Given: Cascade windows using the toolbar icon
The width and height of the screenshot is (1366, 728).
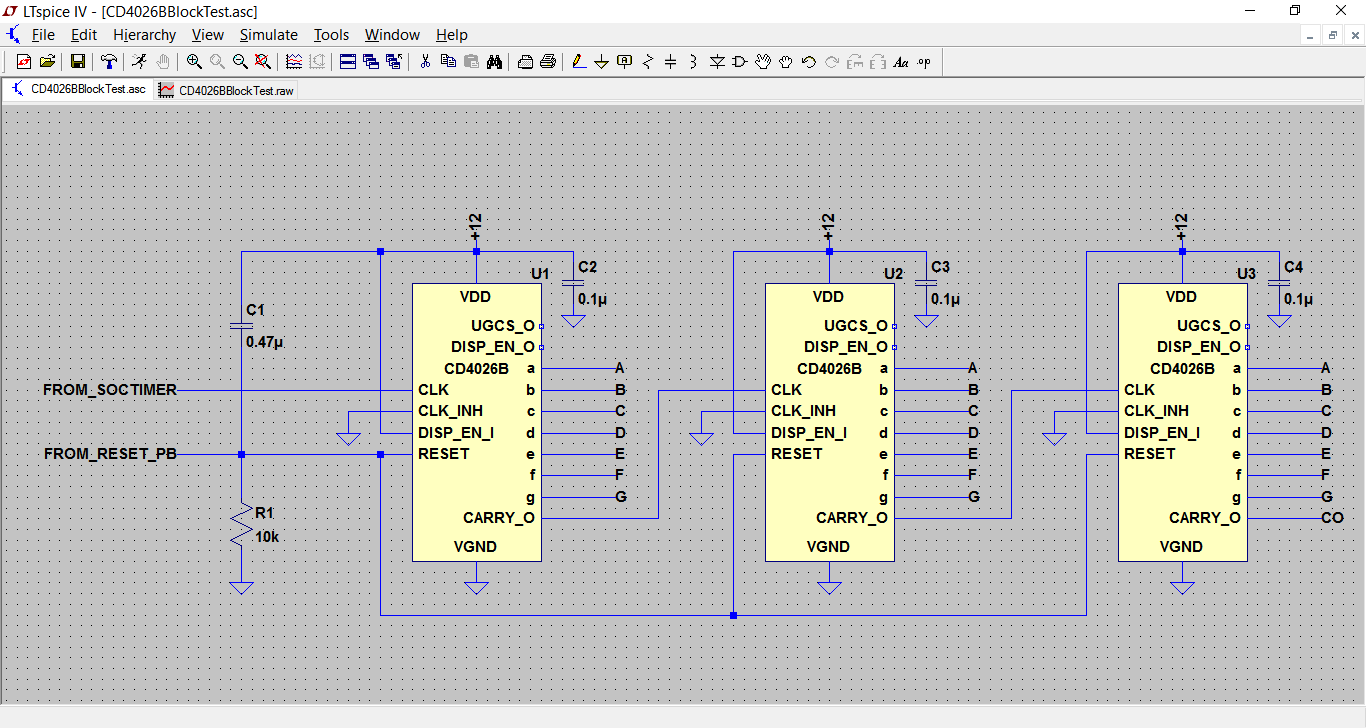Looking at the screenshot, I should (x=371, y=62).
